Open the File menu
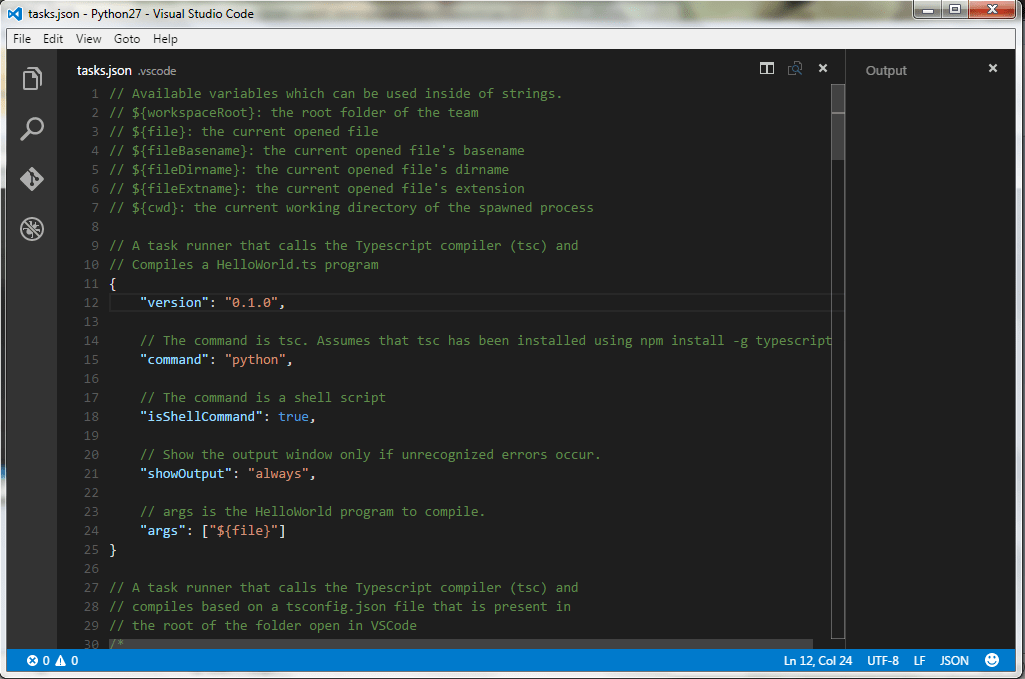 (22, 39)
